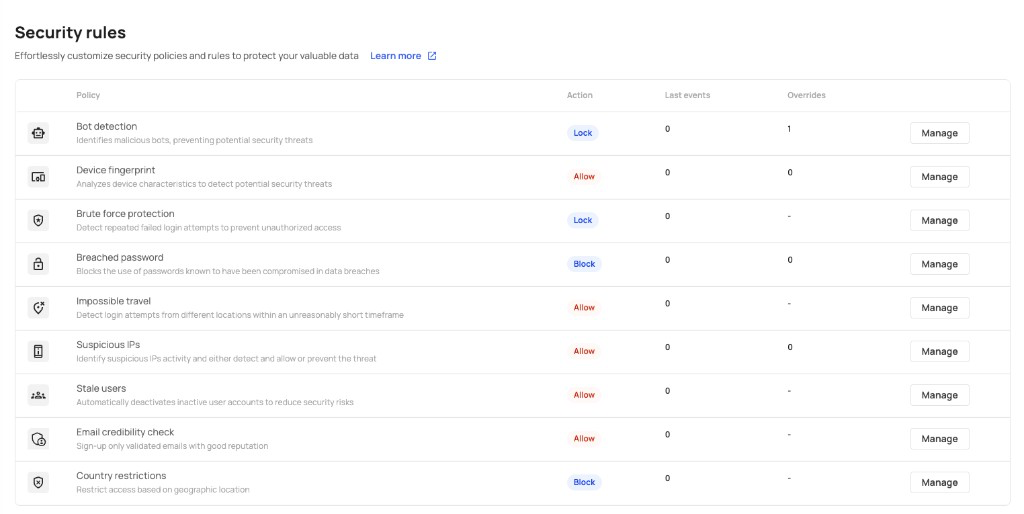Click the Allow badge for Device fingerprint
This screenshot has width=1024, height=514.
click(x=584, y=176)
